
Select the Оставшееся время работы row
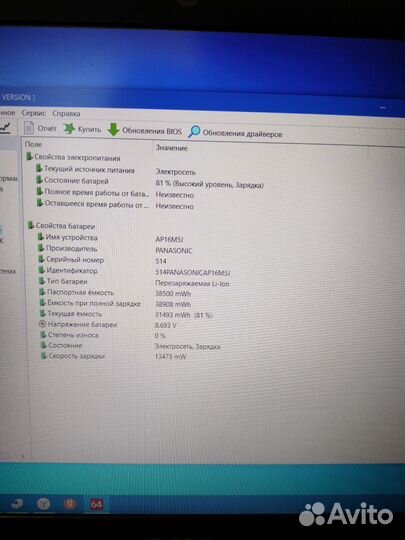93,204
